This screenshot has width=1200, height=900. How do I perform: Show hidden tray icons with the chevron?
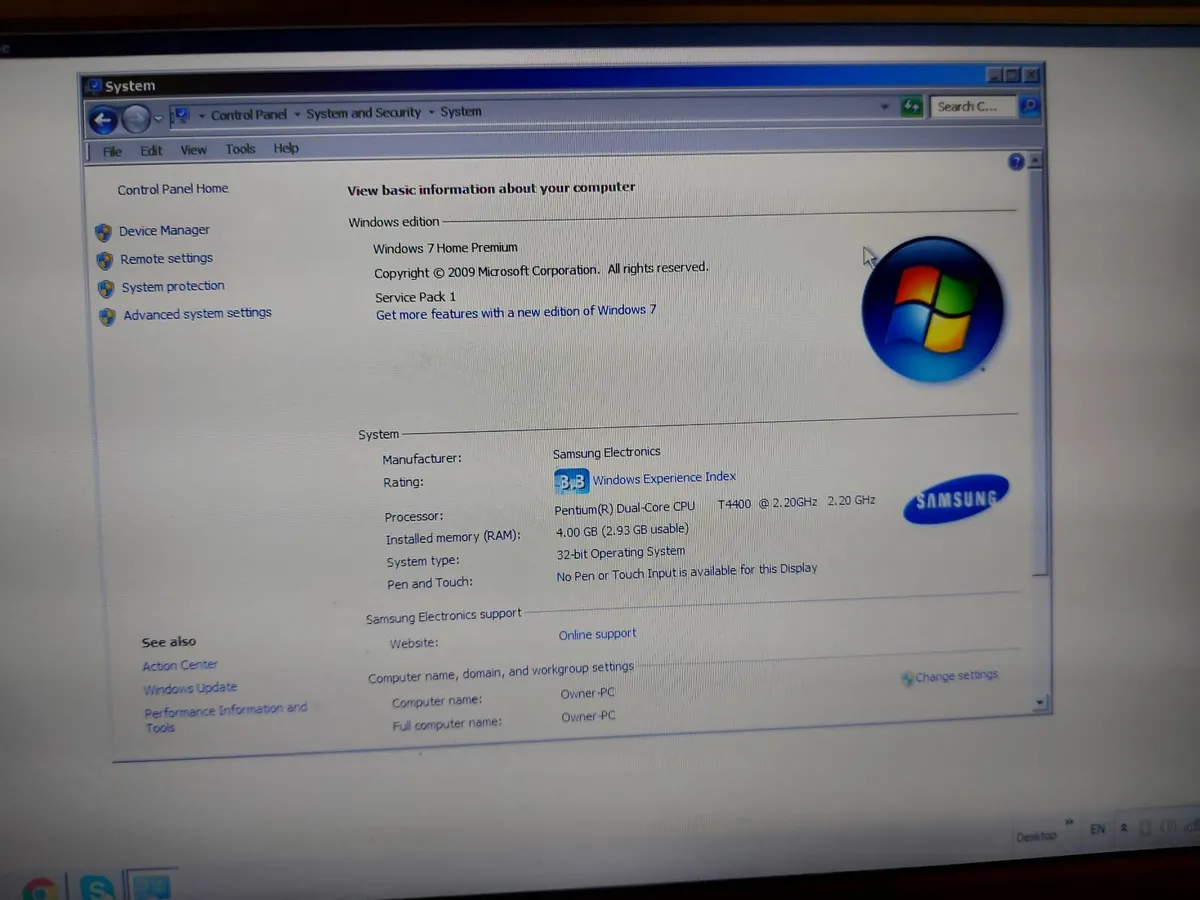pyautogui.click(x=1124, y=827)
